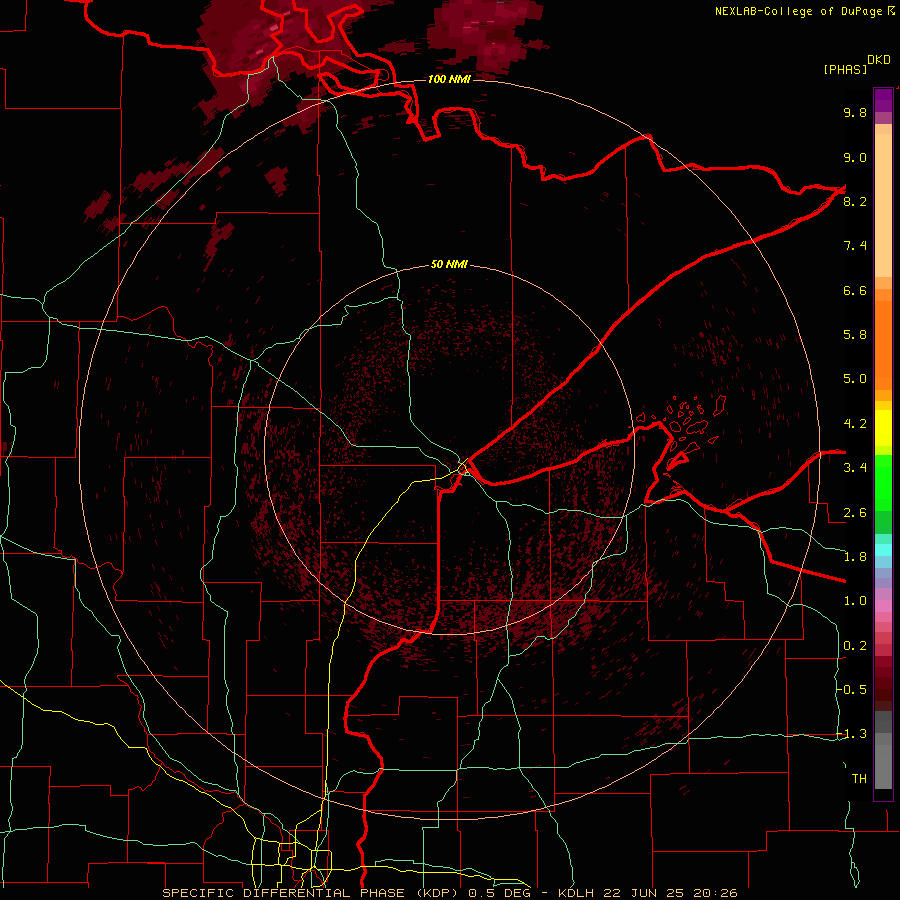Click the 100 NMI range ring label

(449, 79)
